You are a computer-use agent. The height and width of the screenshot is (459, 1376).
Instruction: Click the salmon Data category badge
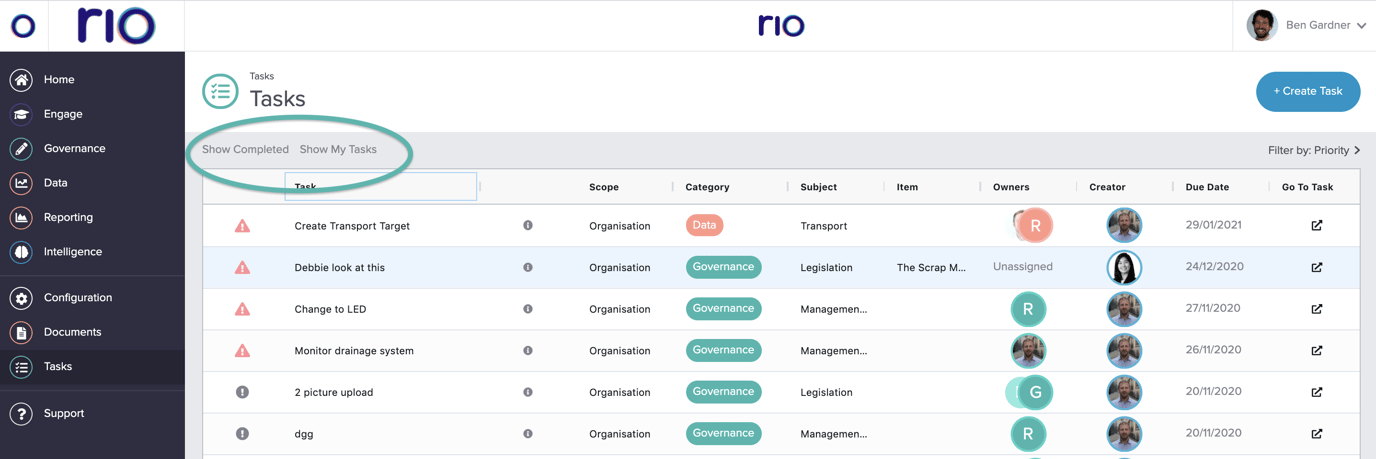704,226
